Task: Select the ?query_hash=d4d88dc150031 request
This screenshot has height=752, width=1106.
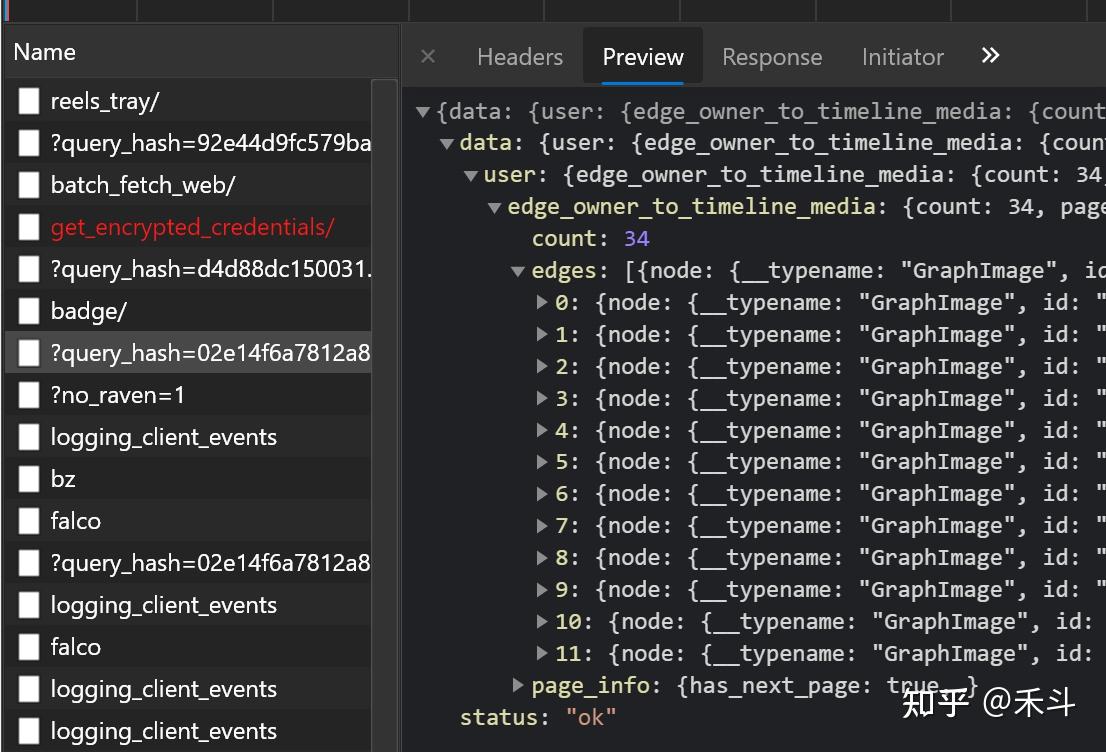Action: click(188, 269)
